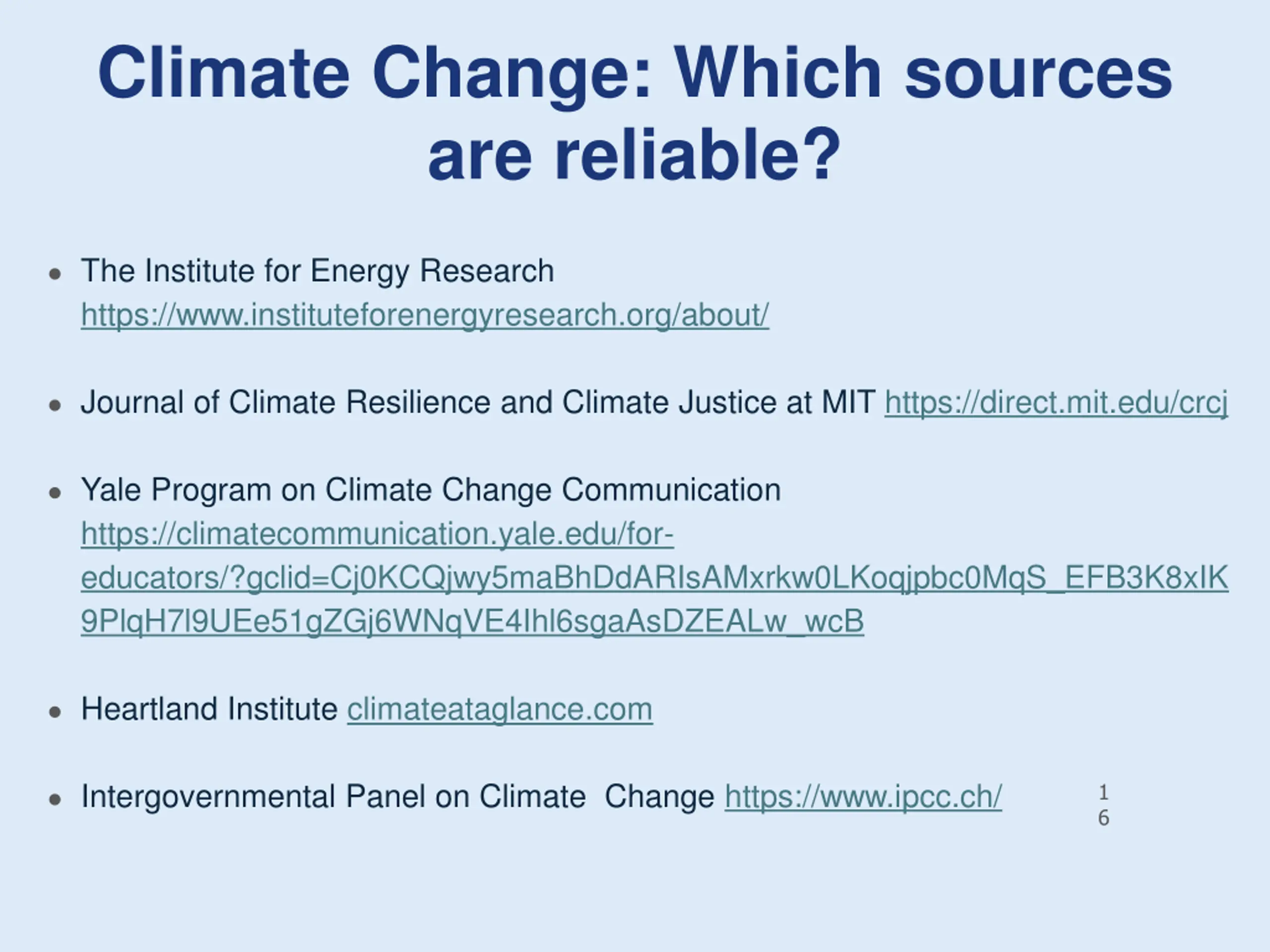Select 'The Institute for Energy Research' text
This screenshot has width=1270, height=952.
(317, 271)
